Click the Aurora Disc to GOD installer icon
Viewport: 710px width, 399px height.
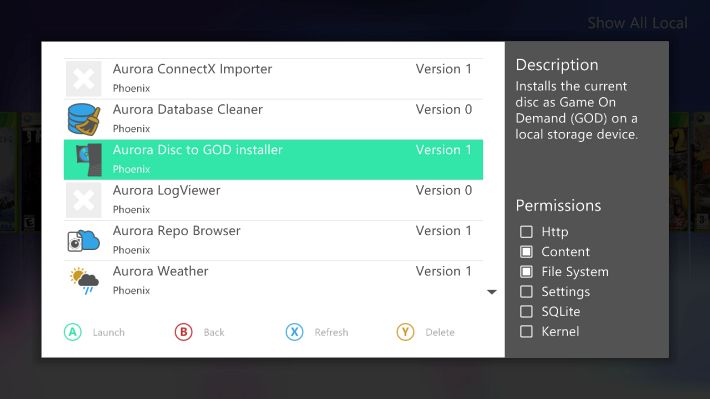click(89, 159)
